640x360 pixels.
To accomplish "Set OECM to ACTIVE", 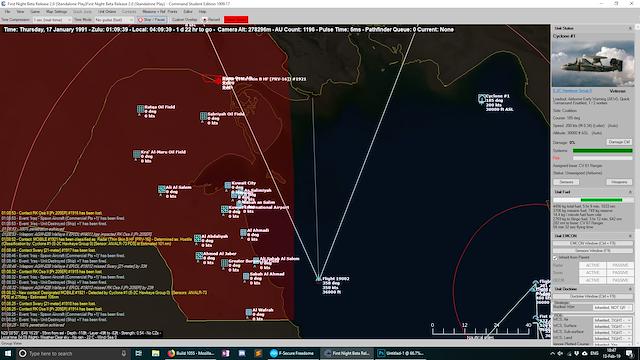I will pos(592,280).
